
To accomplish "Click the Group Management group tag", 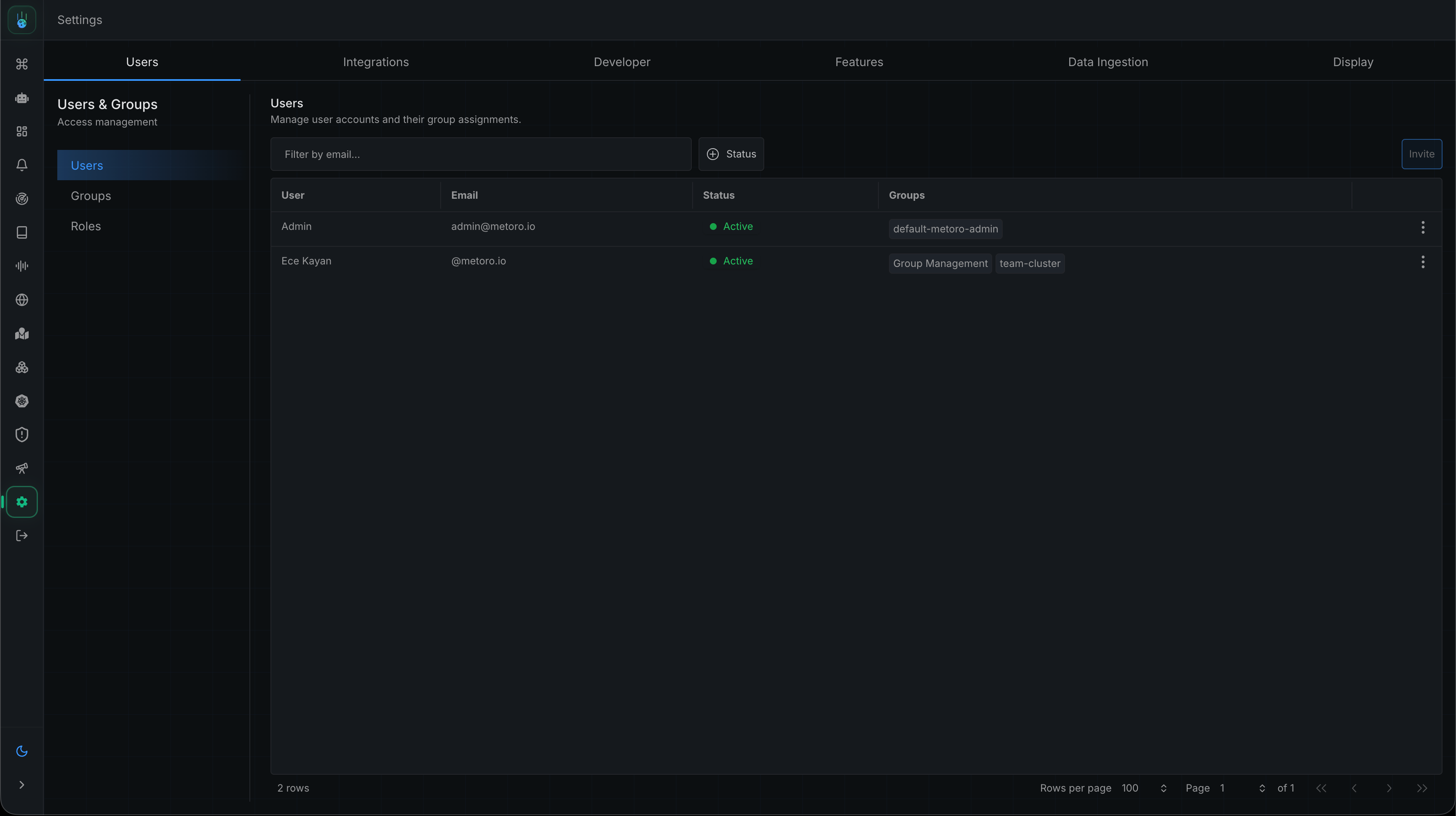I will (x=940, y=264).
